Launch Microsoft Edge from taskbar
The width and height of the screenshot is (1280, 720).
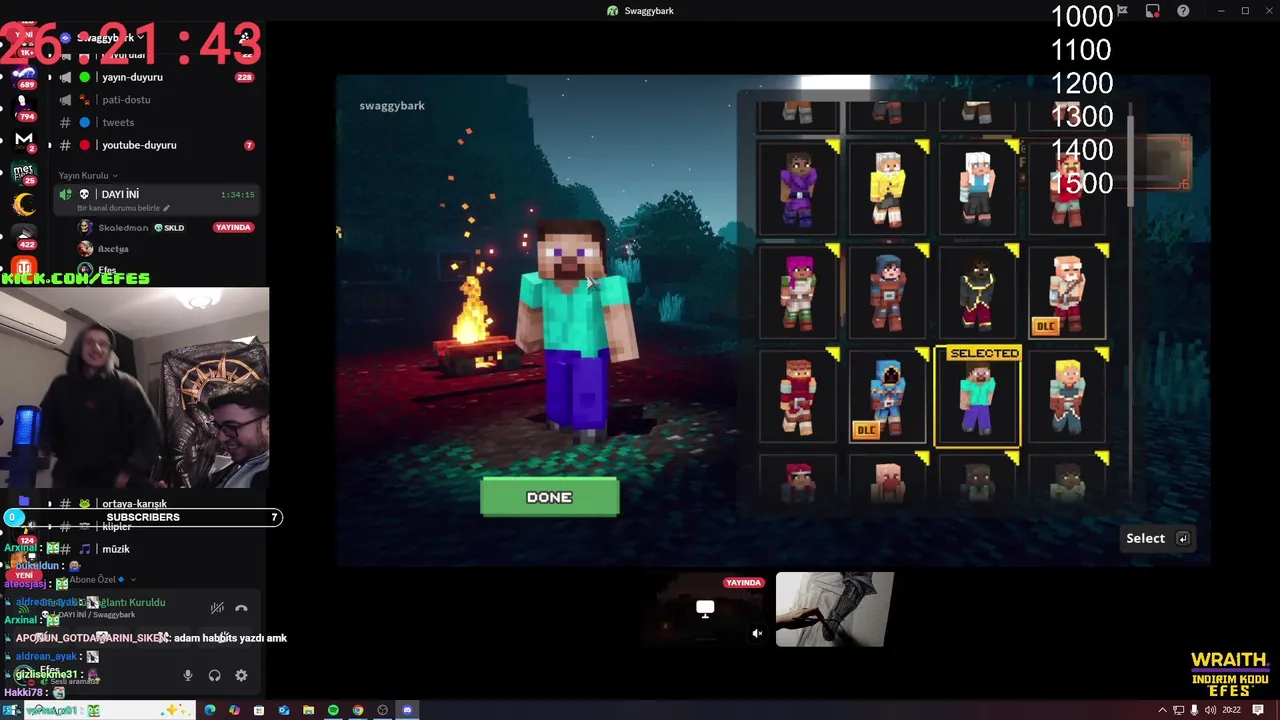[x=210, y=710]
